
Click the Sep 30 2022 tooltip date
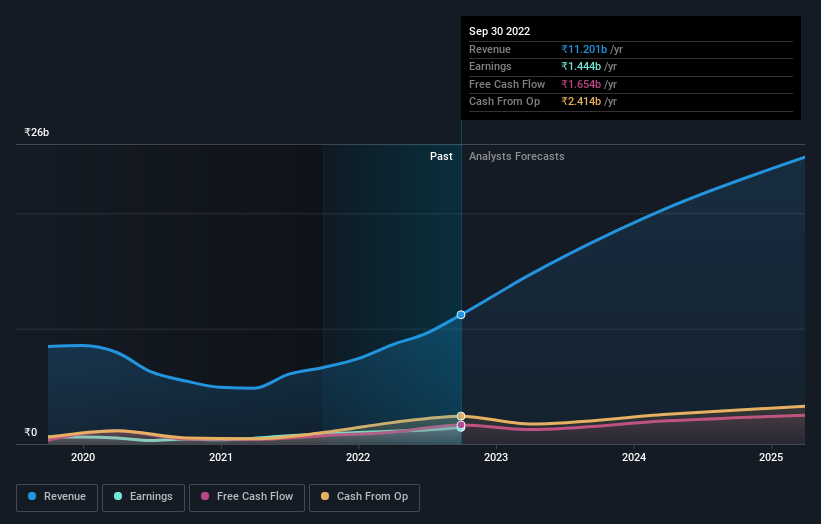click(x=500, y=31)
